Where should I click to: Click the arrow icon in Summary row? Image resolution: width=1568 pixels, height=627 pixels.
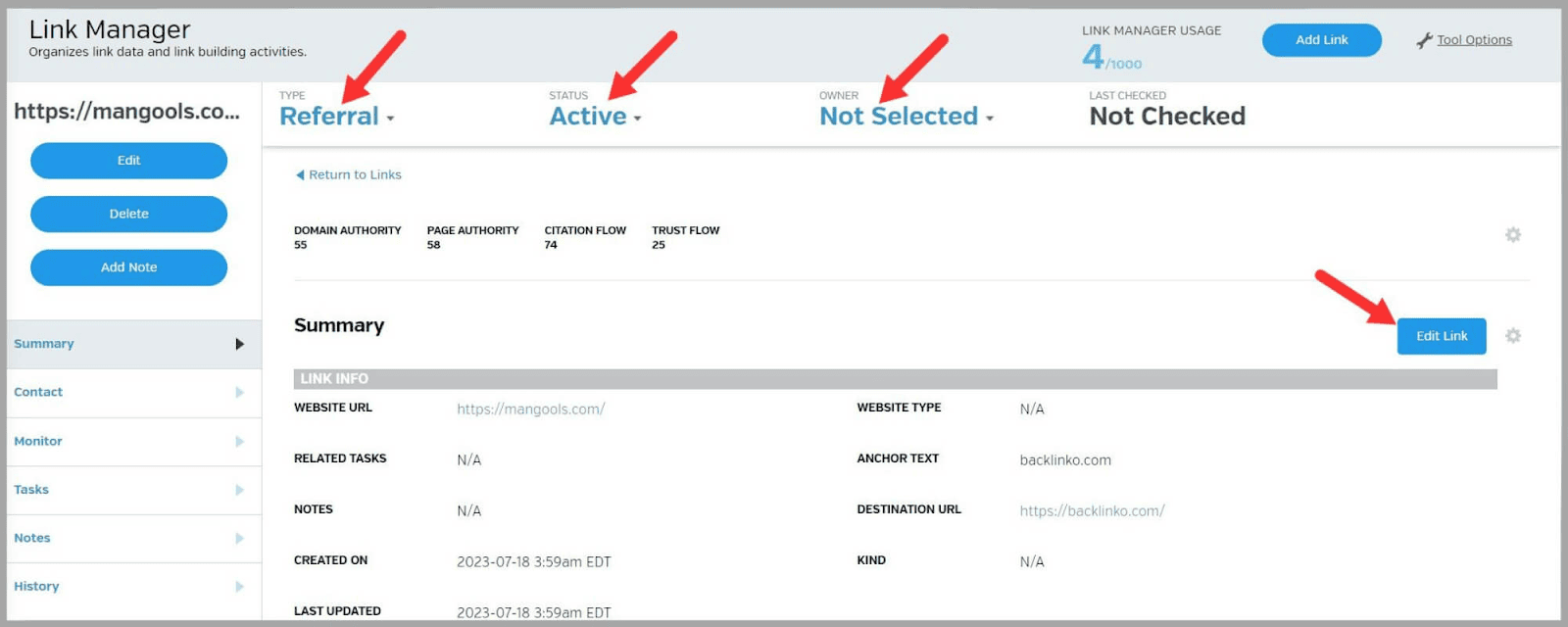(239, 344)
